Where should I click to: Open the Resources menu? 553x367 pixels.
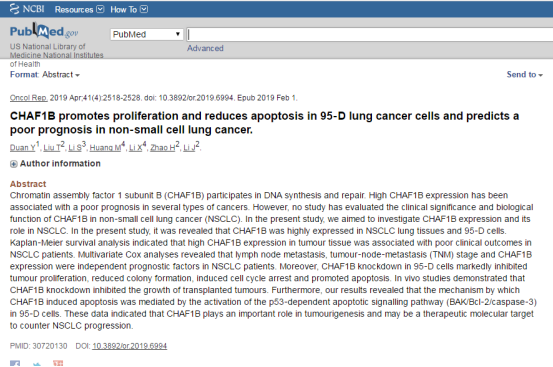[79, 10]
